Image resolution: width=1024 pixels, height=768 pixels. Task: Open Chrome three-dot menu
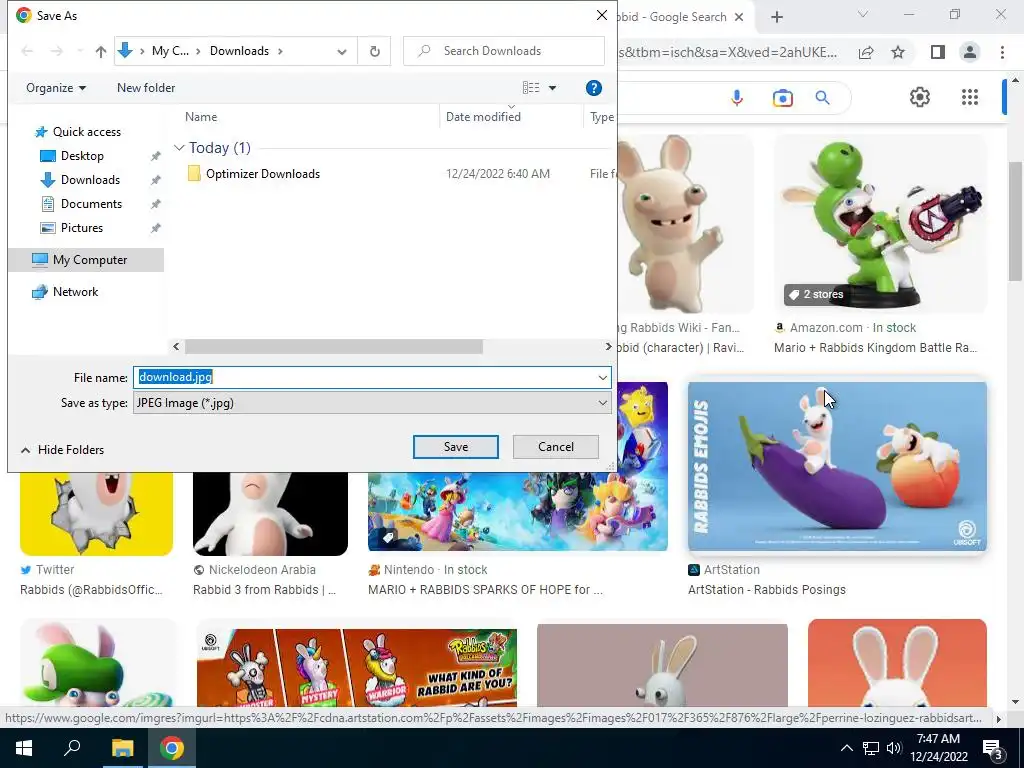point(1002,52)
